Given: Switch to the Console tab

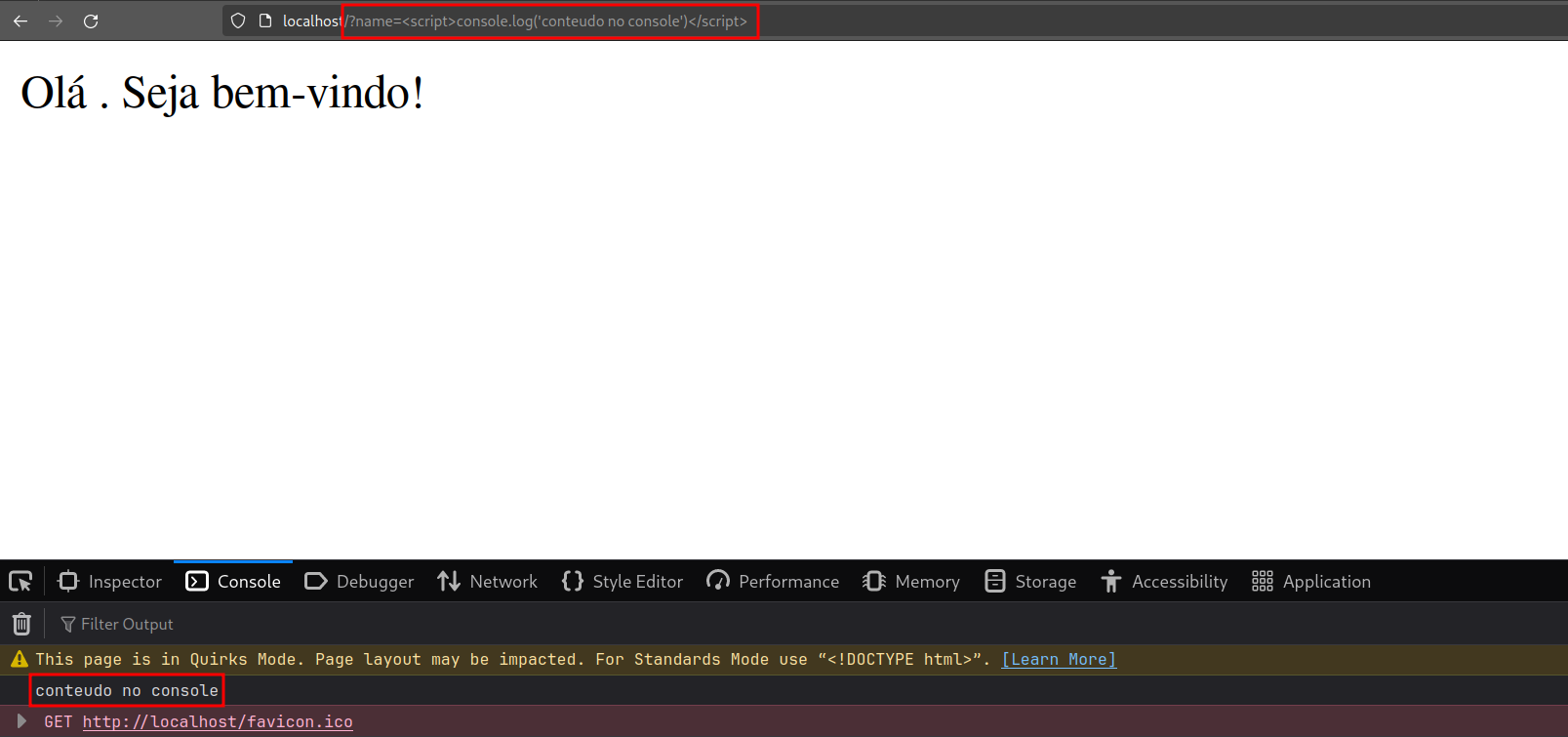Looking at the screenshot, I should pyautogui.click(x=233, y=582).
